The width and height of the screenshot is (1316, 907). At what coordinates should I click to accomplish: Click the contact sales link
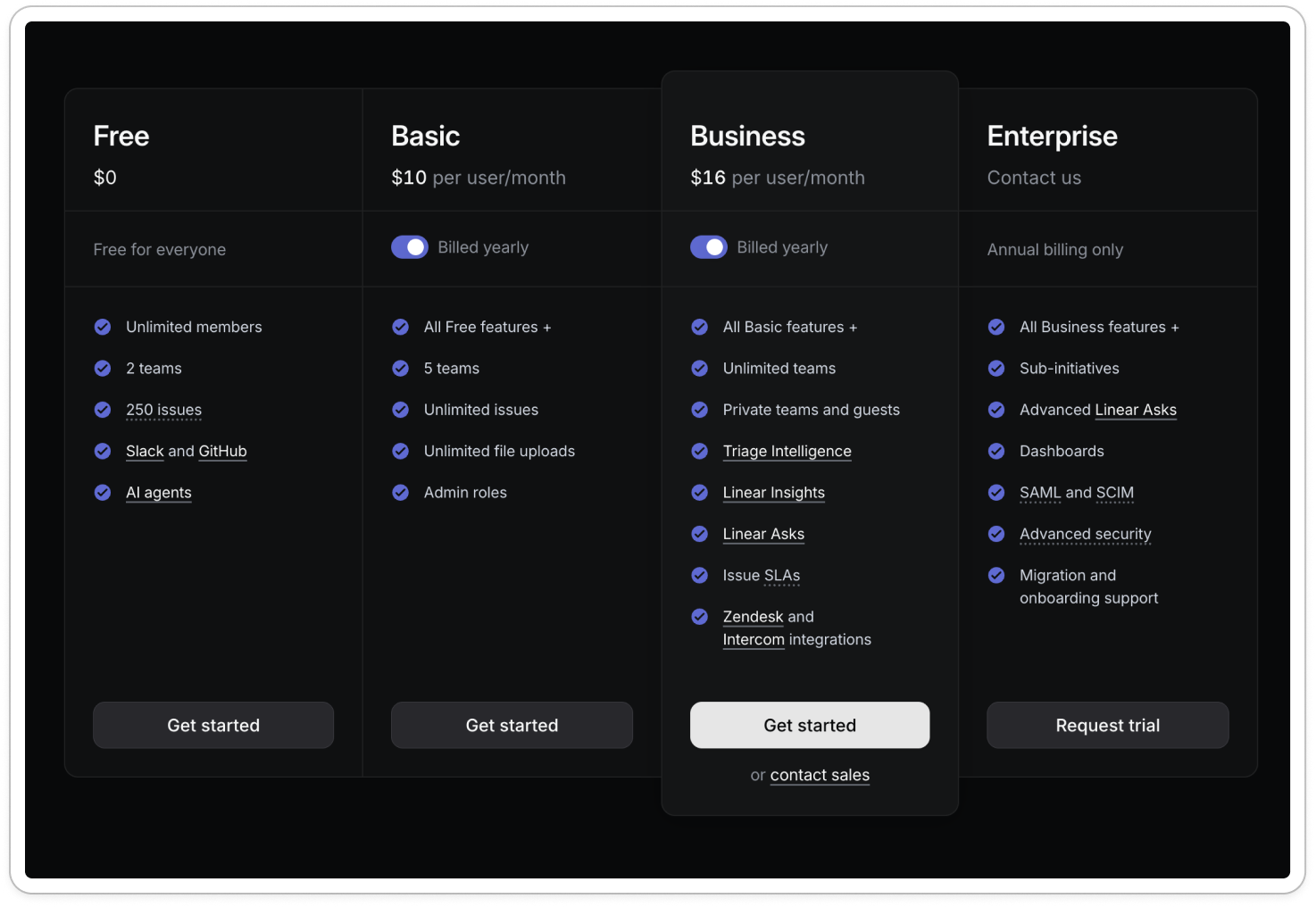820,775
